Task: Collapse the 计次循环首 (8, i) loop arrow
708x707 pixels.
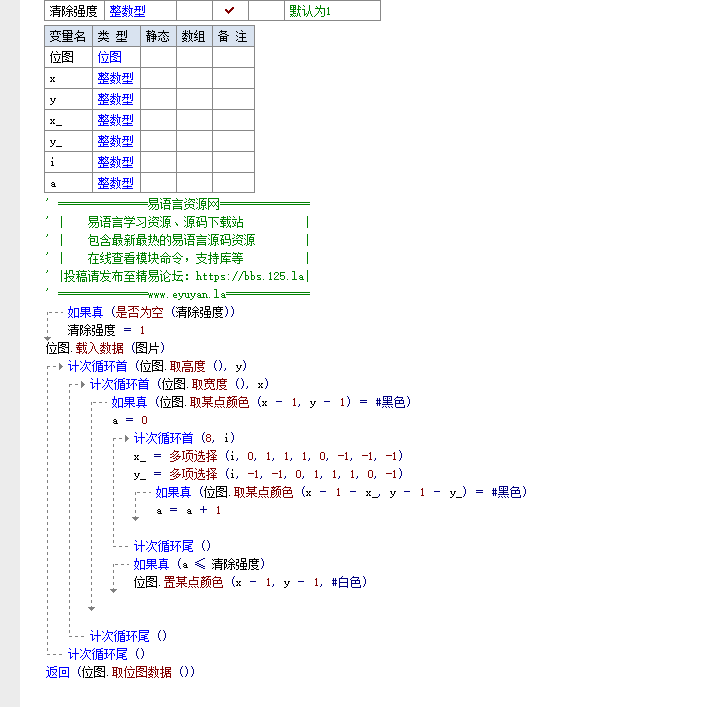Action: coord(127,438)
